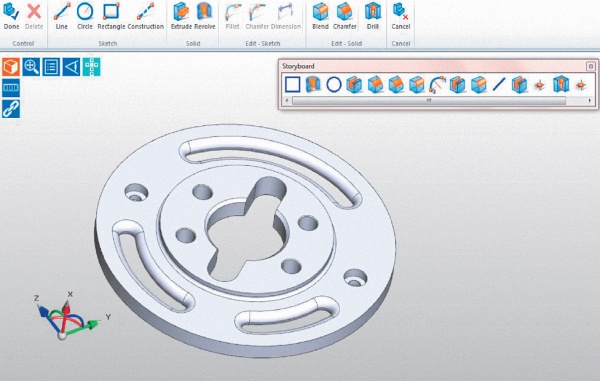Screen dimensions: 600x381
Task: Select the Chamfer tool in Edit - Solid
Action: (345, 16)
